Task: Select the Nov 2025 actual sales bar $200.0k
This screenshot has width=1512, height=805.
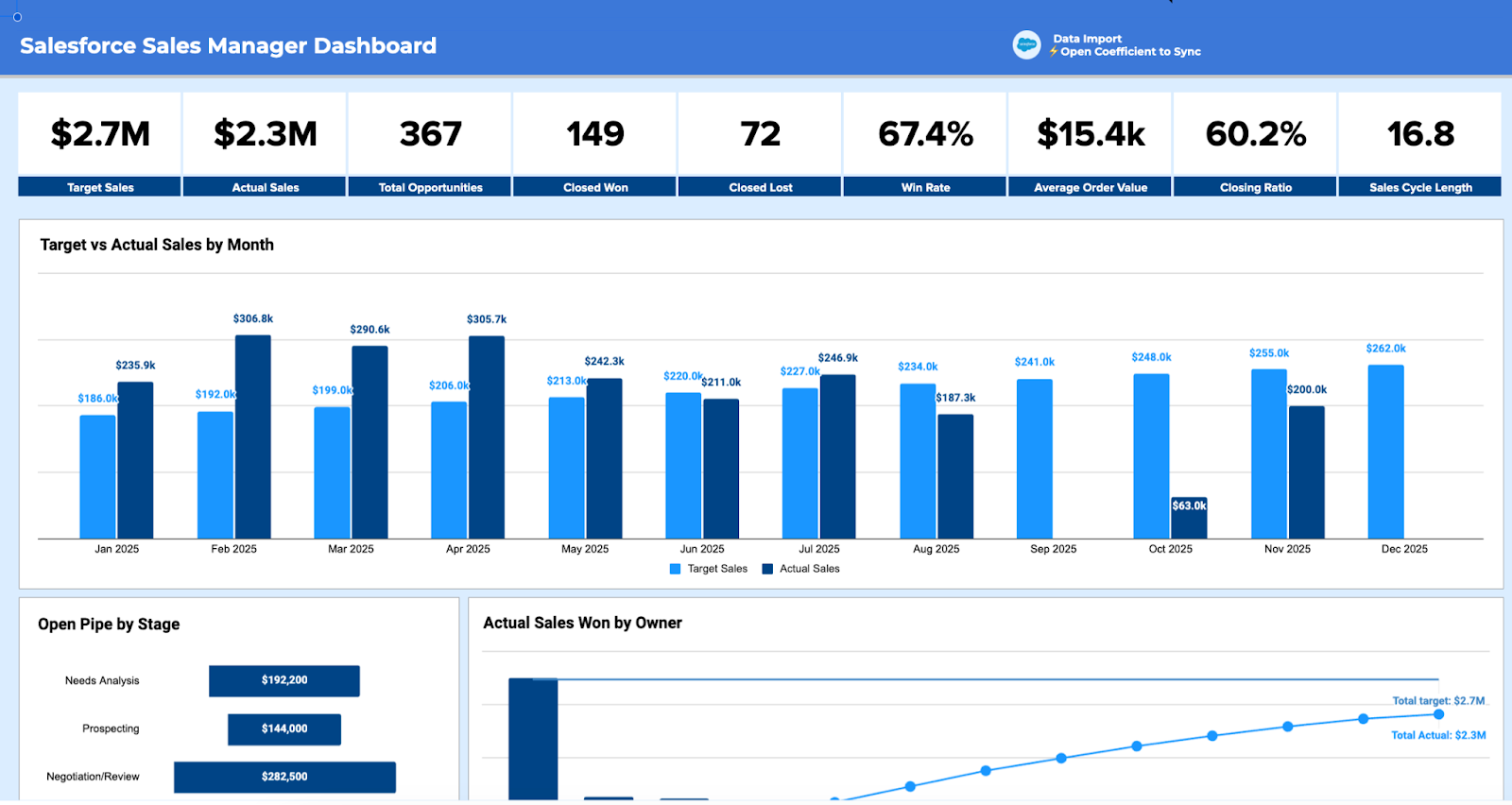Action: pos(1307,472)
